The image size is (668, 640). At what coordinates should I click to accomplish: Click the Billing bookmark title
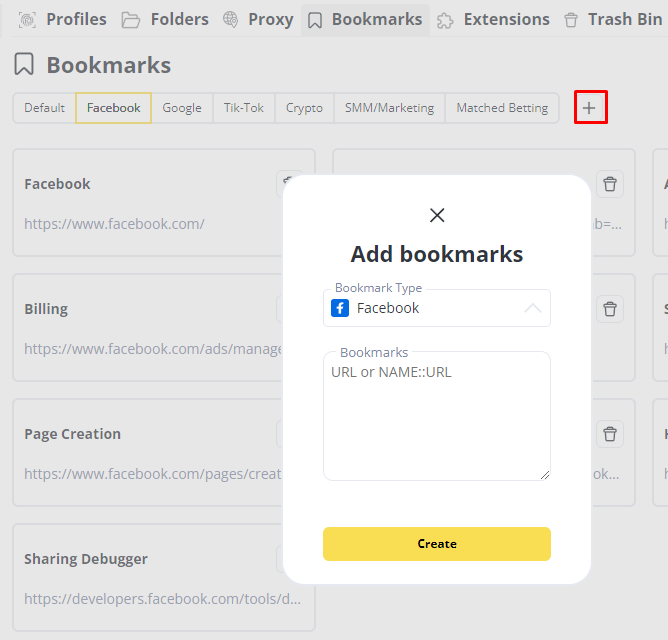tap(46, 309)
